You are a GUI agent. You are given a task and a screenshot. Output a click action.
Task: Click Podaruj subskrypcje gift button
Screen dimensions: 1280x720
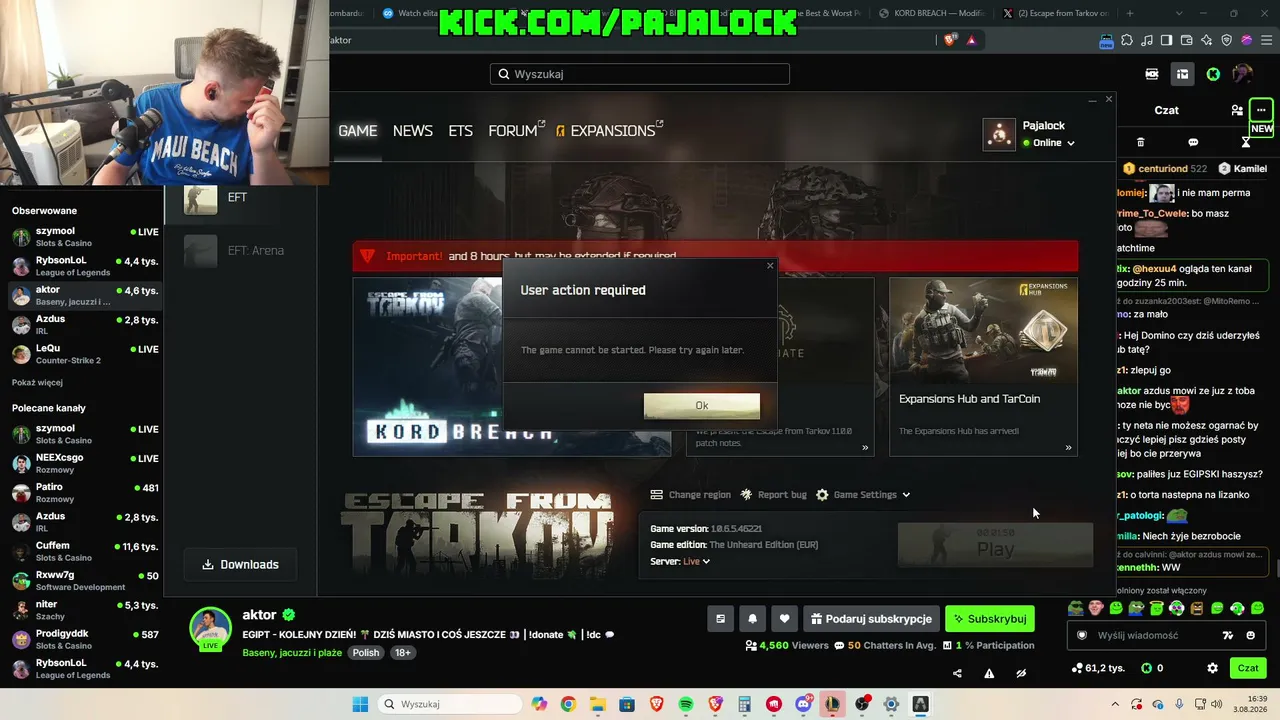click(871, 619)
